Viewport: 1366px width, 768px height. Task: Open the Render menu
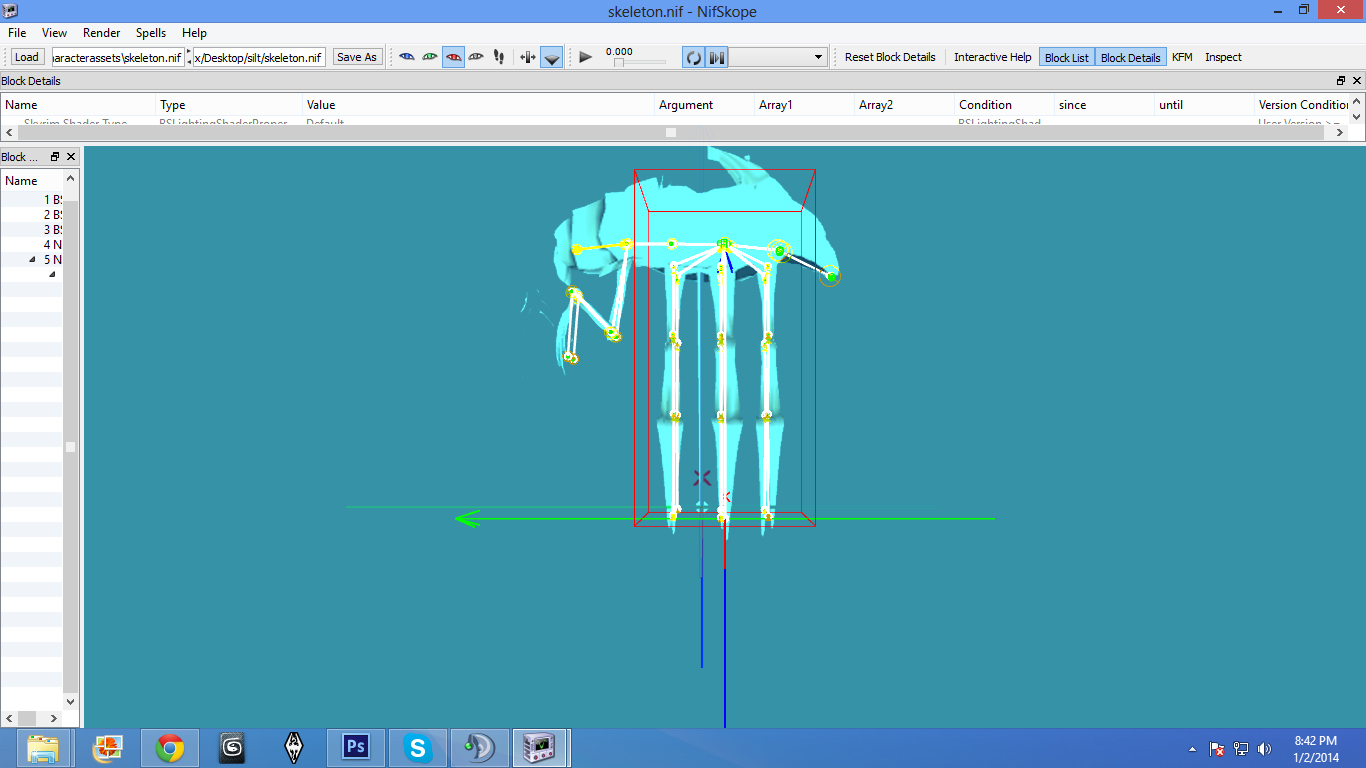tap(101, 33)
